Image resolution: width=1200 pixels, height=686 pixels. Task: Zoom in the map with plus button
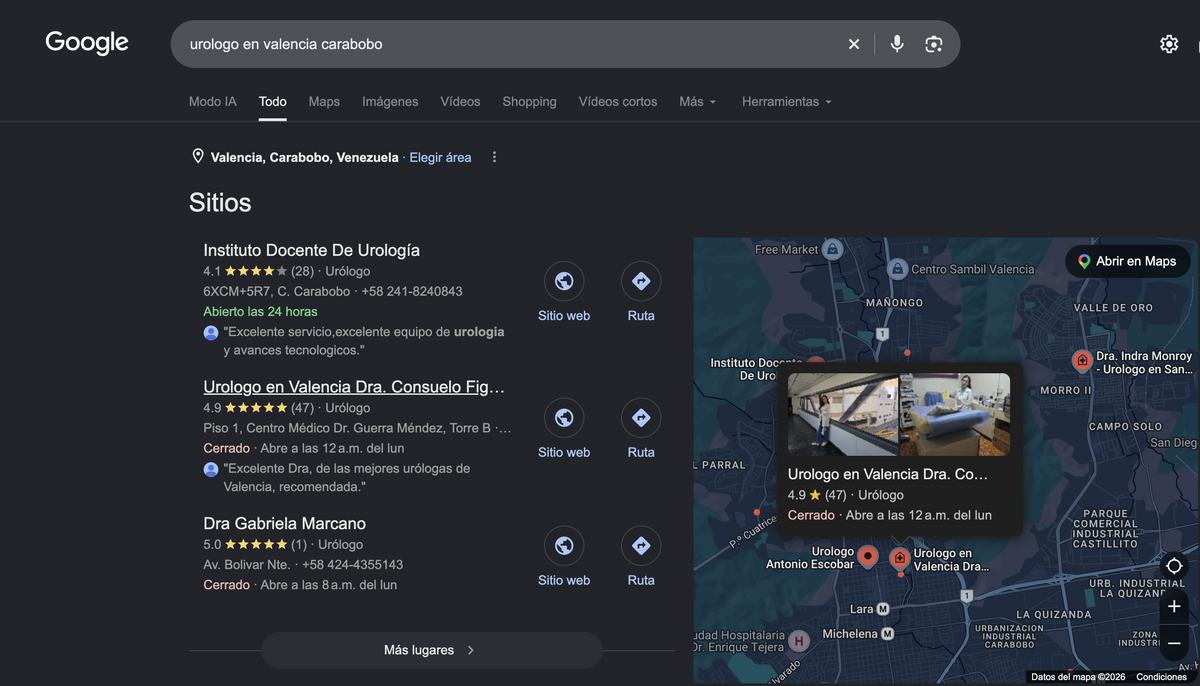point(1174,607)
